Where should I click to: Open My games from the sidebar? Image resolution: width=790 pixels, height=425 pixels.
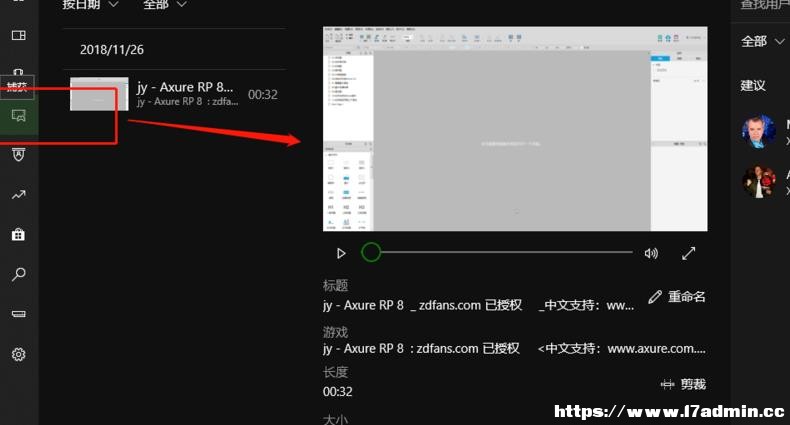[x=19, y=35]
